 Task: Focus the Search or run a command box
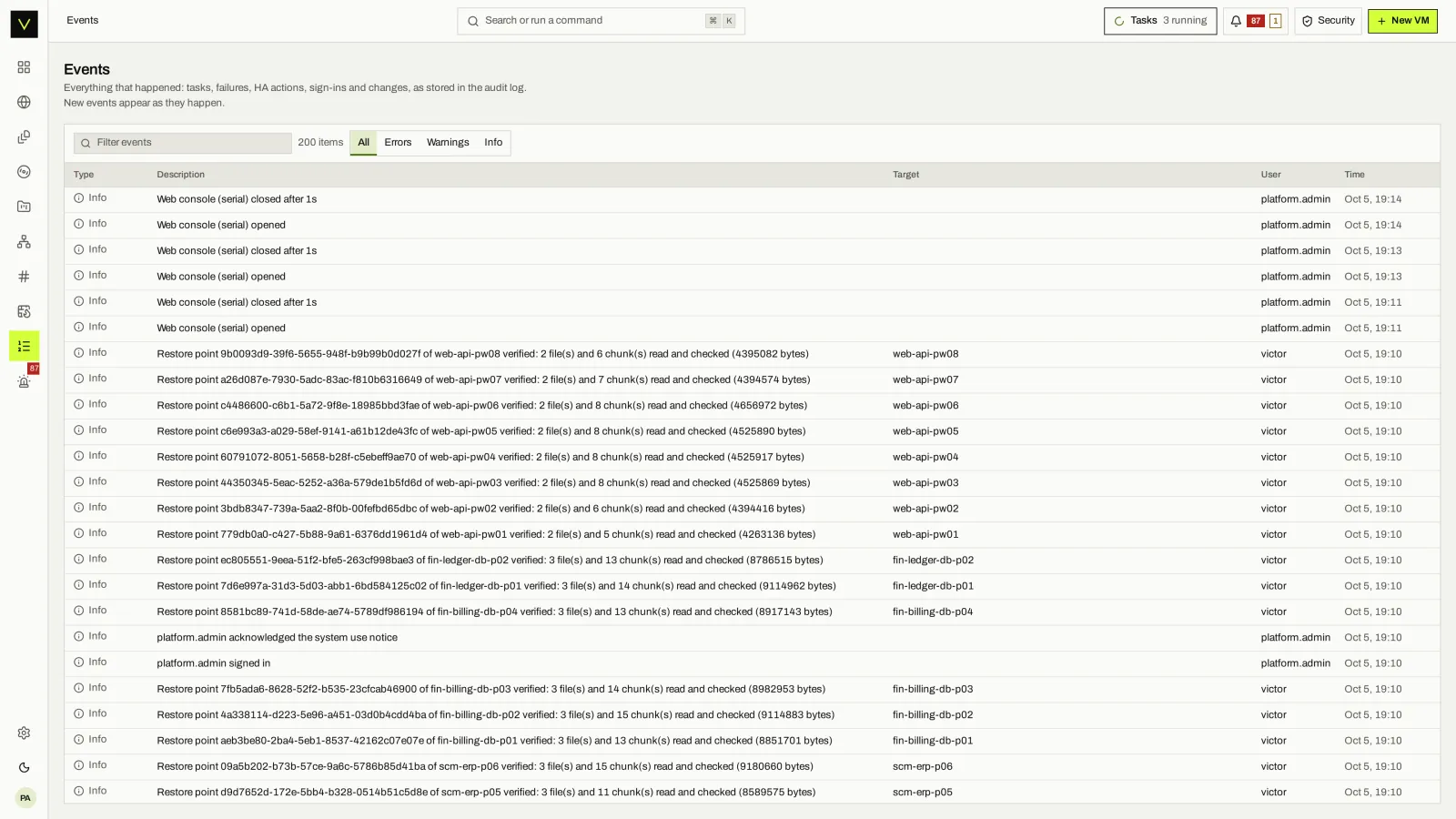[x=601, y=21]
